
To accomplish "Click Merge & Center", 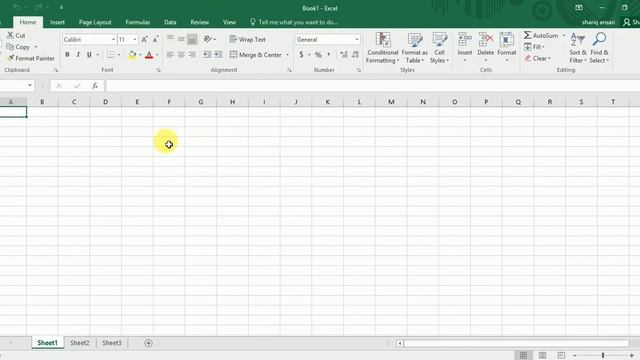I will [x=256, y=55].
